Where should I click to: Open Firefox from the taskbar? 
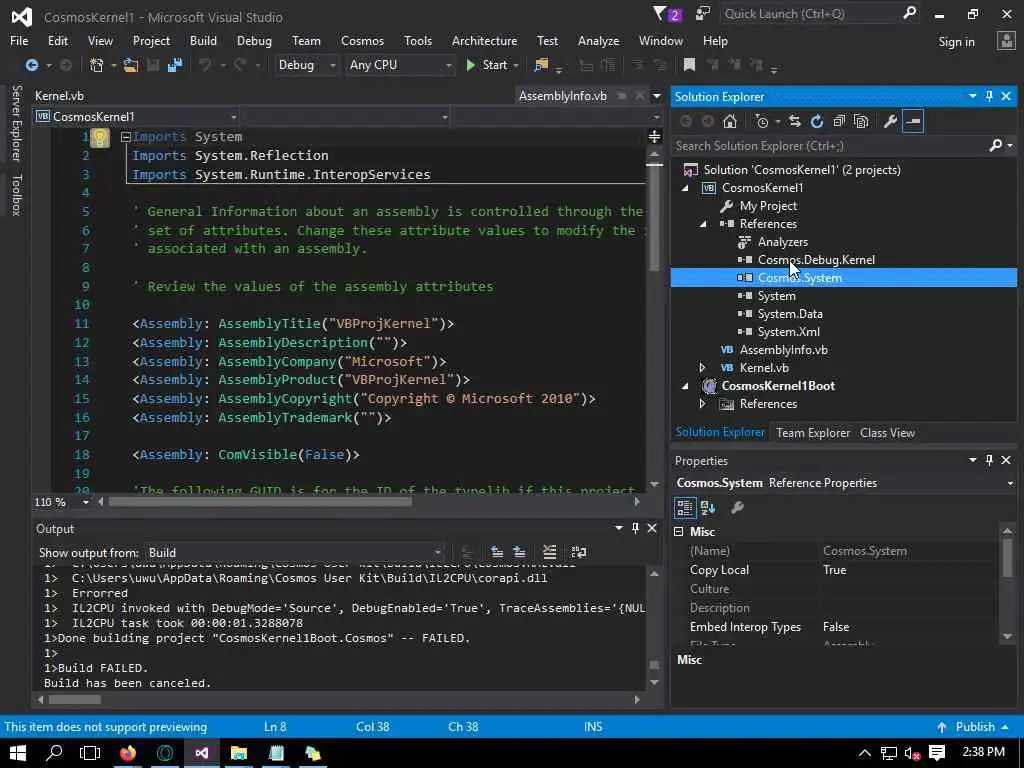click(x=128, y=753)
